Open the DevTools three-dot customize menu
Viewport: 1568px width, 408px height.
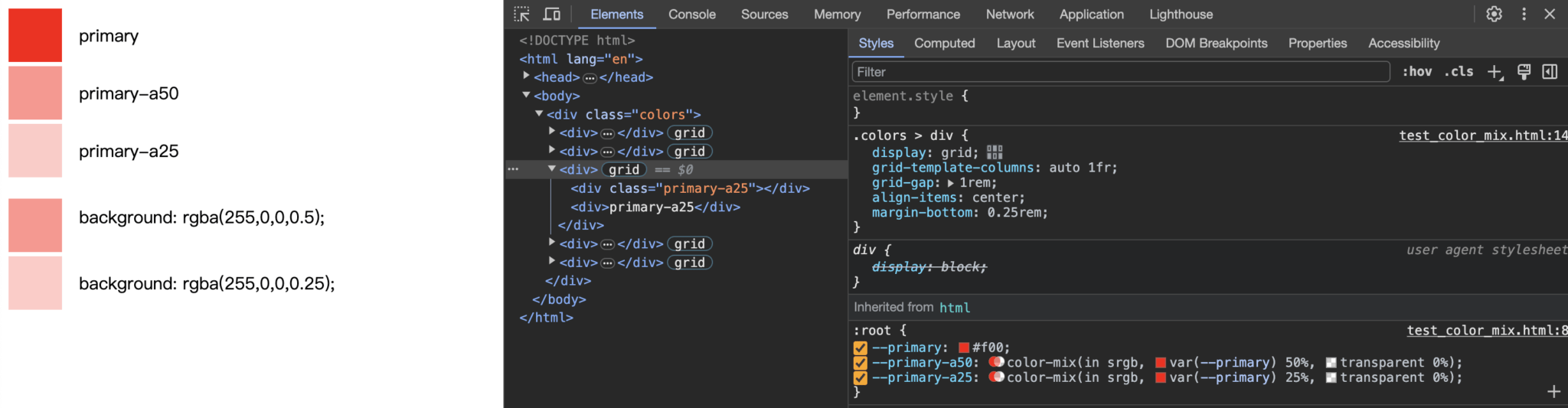1524,14
